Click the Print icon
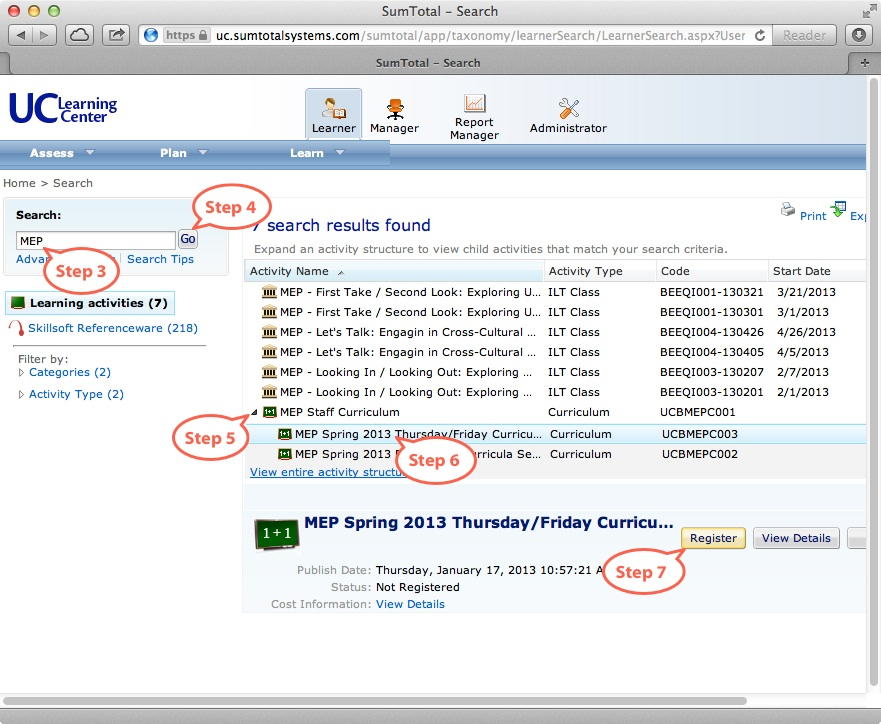Image resolution: width=881 pixels, height=724 pixels. [788, 210]
